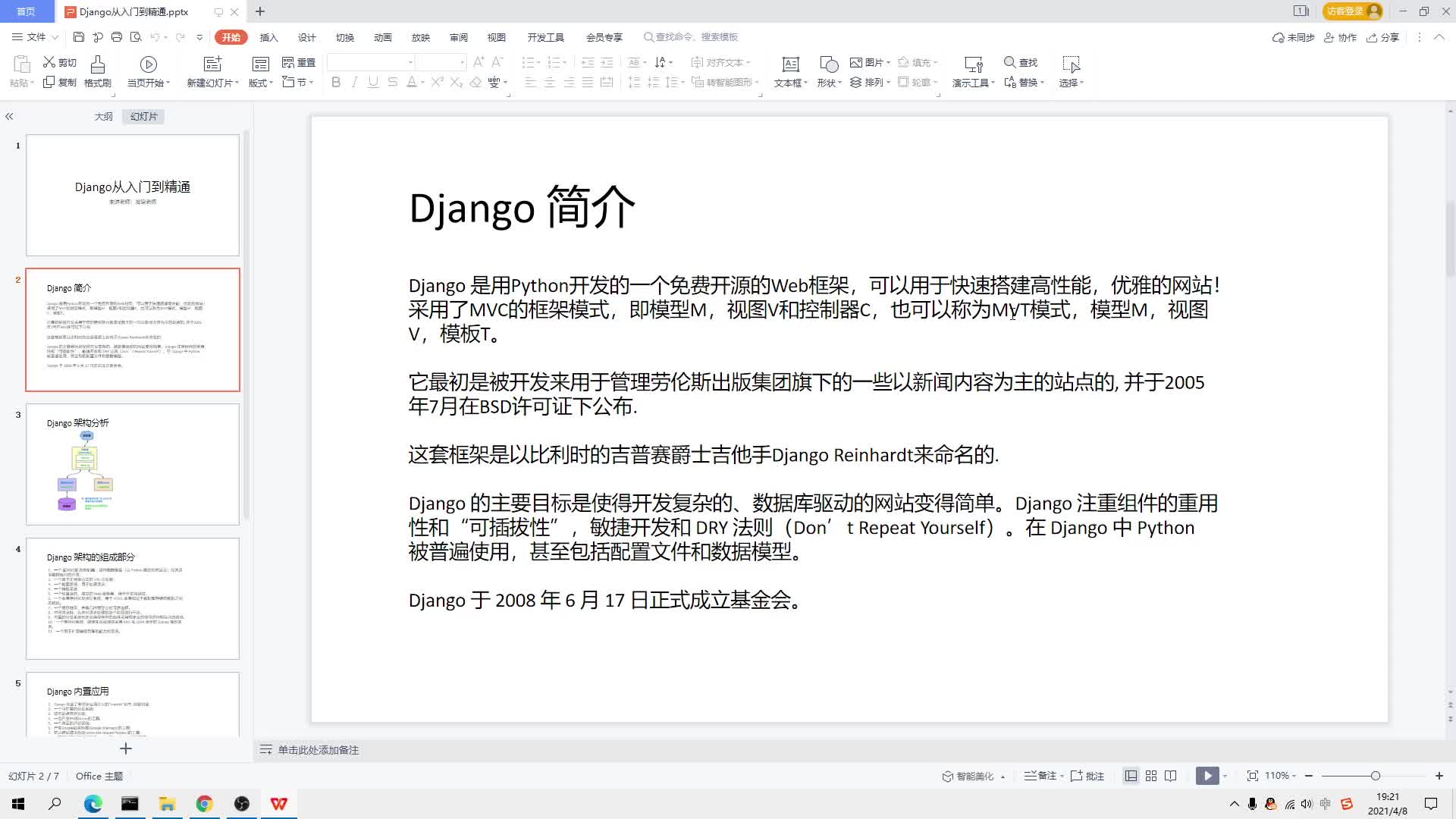Click the New Slide (新建幻灯片) icon
The height and width of the screenshot is (819, 1456).
[213, 64]
